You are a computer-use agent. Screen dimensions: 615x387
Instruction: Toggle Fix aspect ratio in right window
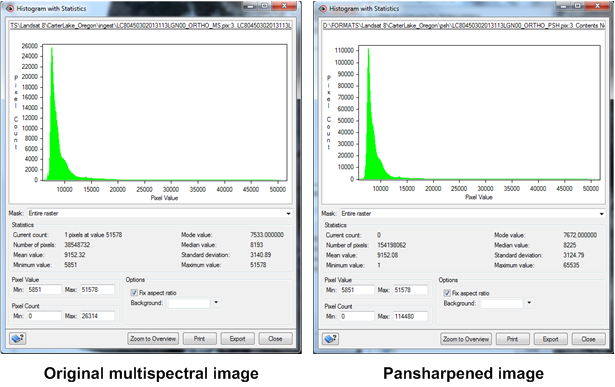[x=447, y=293]
